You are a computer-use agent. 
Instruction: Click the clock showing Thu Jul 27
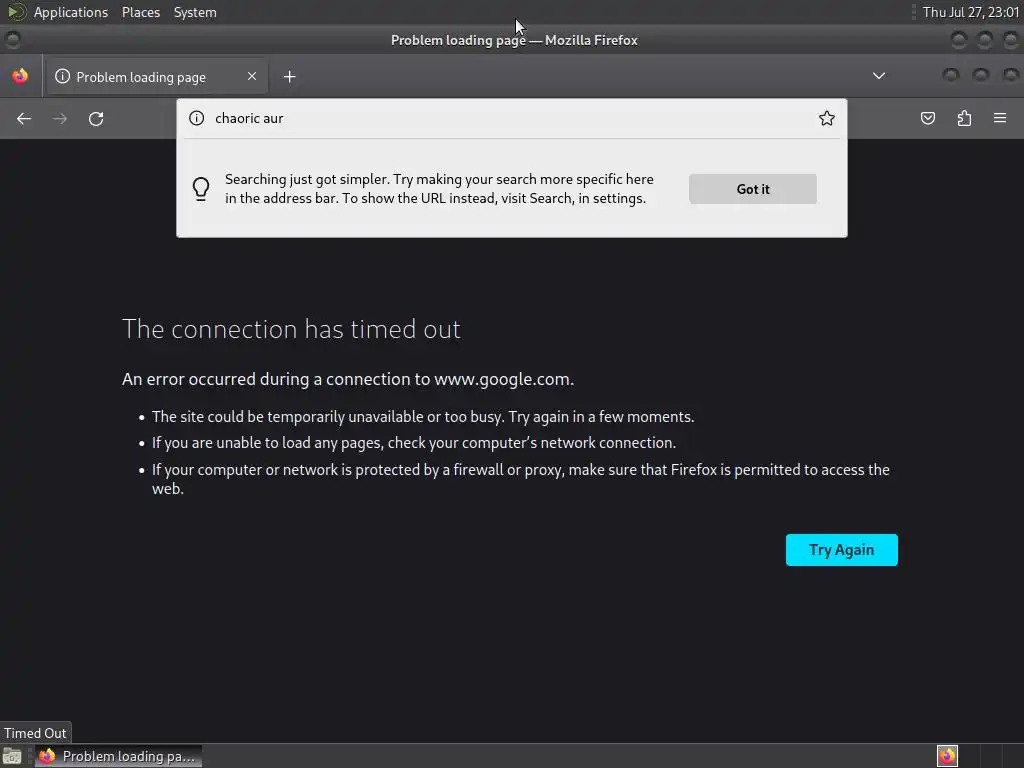point(970,12)
